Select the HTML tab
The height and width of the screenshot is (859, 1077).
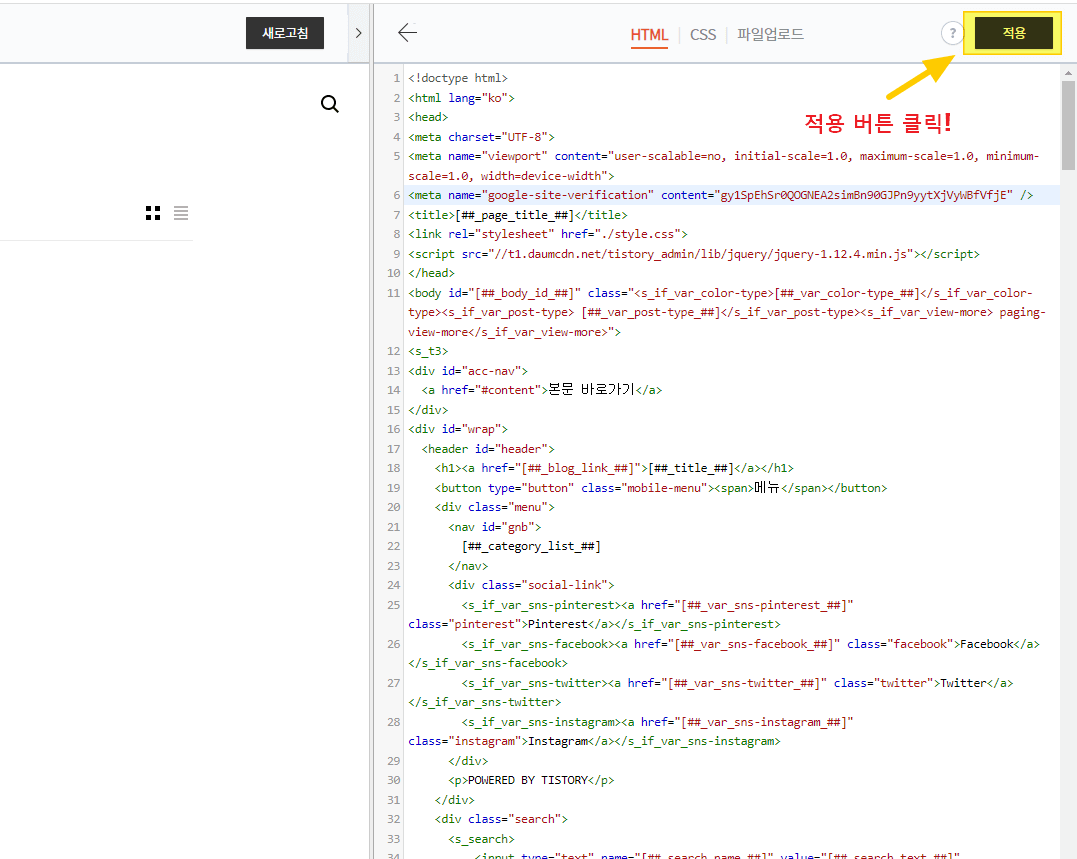tap(649, 34)
